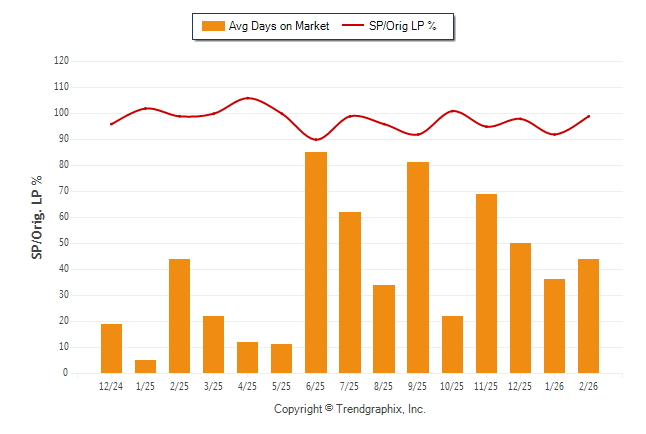The image size is (646, 434).
Task: Click the 11/25 bar
Action: pyautogui.click(x=486, y=283)
